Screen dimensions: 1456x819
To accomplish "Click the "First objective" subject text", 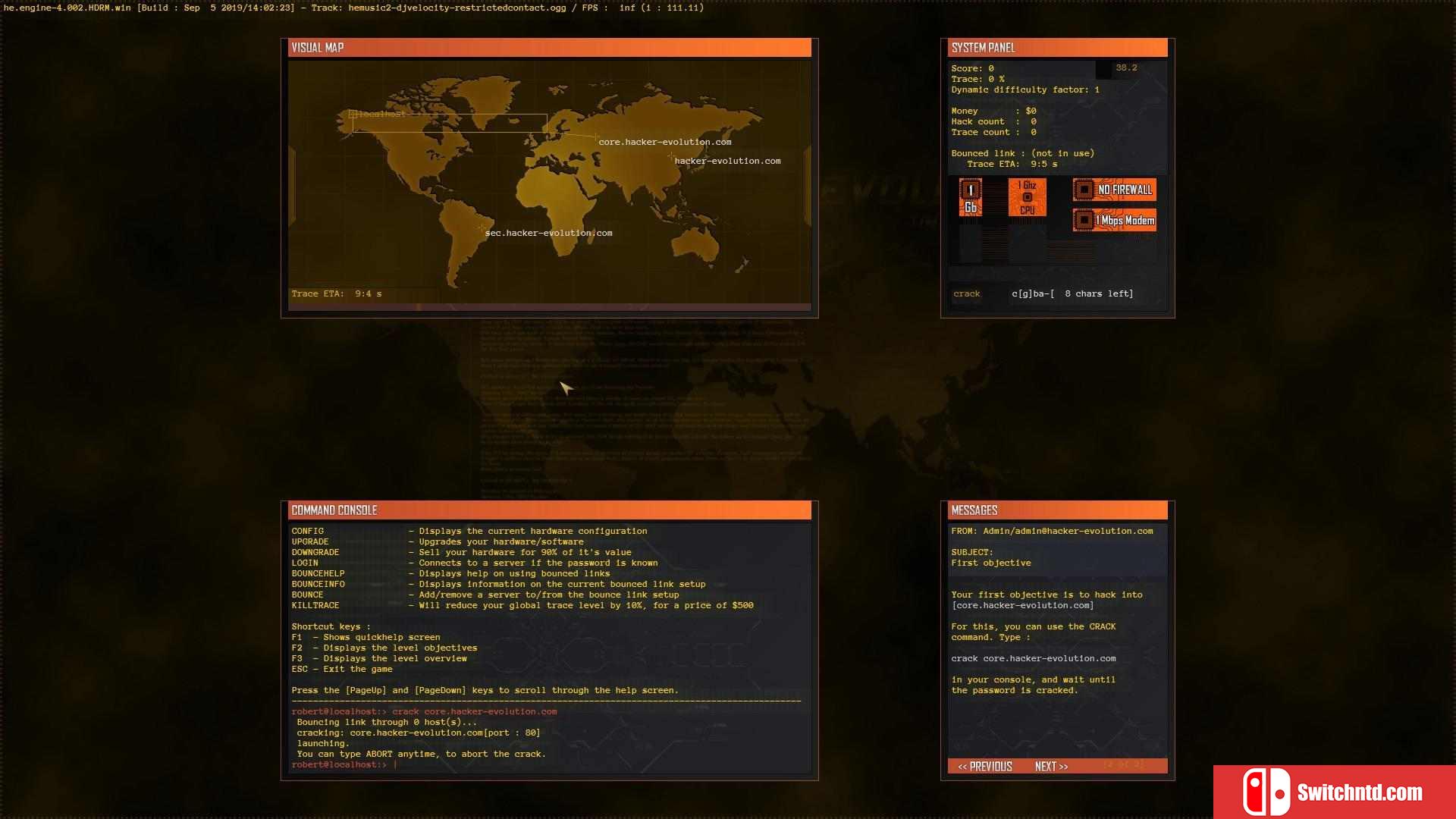I will click(991, 563).
